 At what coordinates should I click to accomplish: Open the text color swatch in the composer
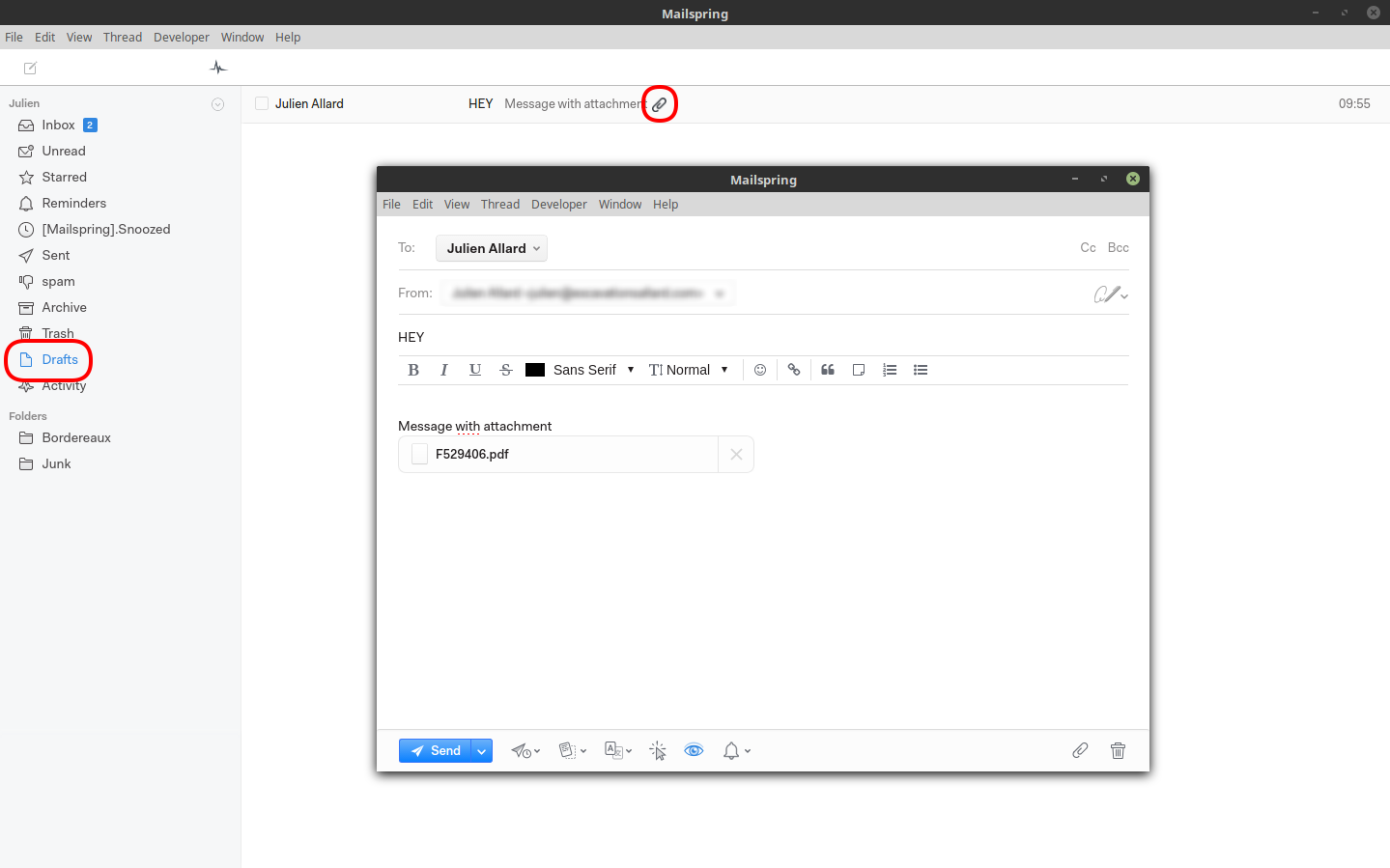click(535, 370)
